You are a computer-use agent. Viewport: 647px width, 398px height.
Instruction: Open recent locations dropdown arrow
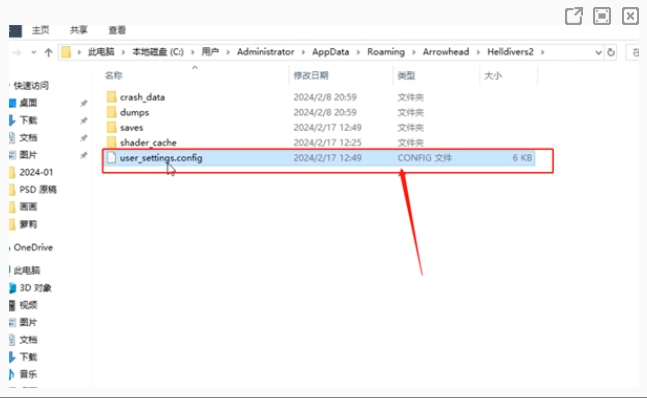click(x=33, y=52)
